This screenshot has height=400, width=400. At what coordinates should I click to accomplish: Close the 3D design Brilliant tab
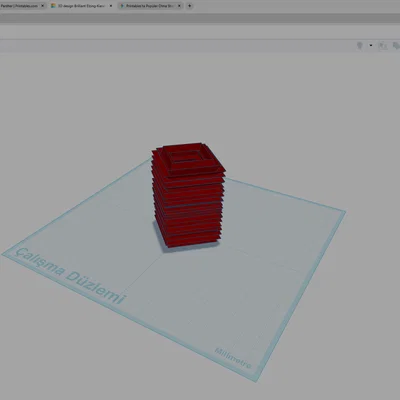point(111,6)
